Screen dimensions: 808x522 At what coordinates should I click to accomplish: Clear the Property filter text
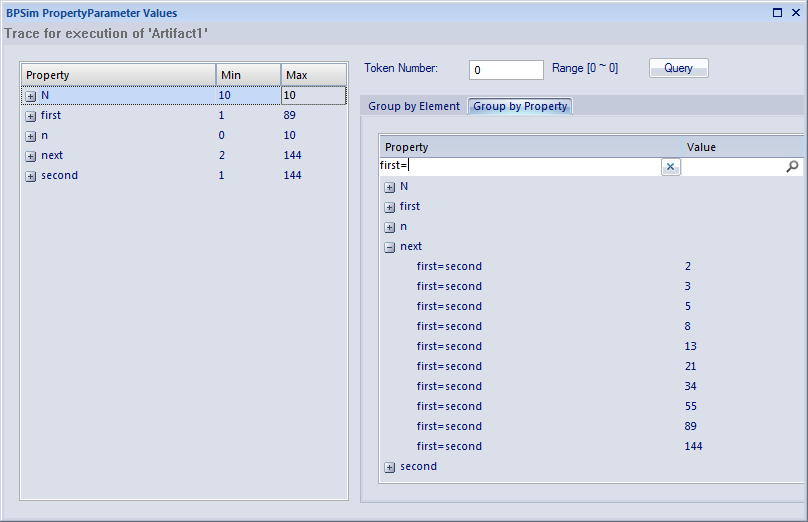click(671, 167)
